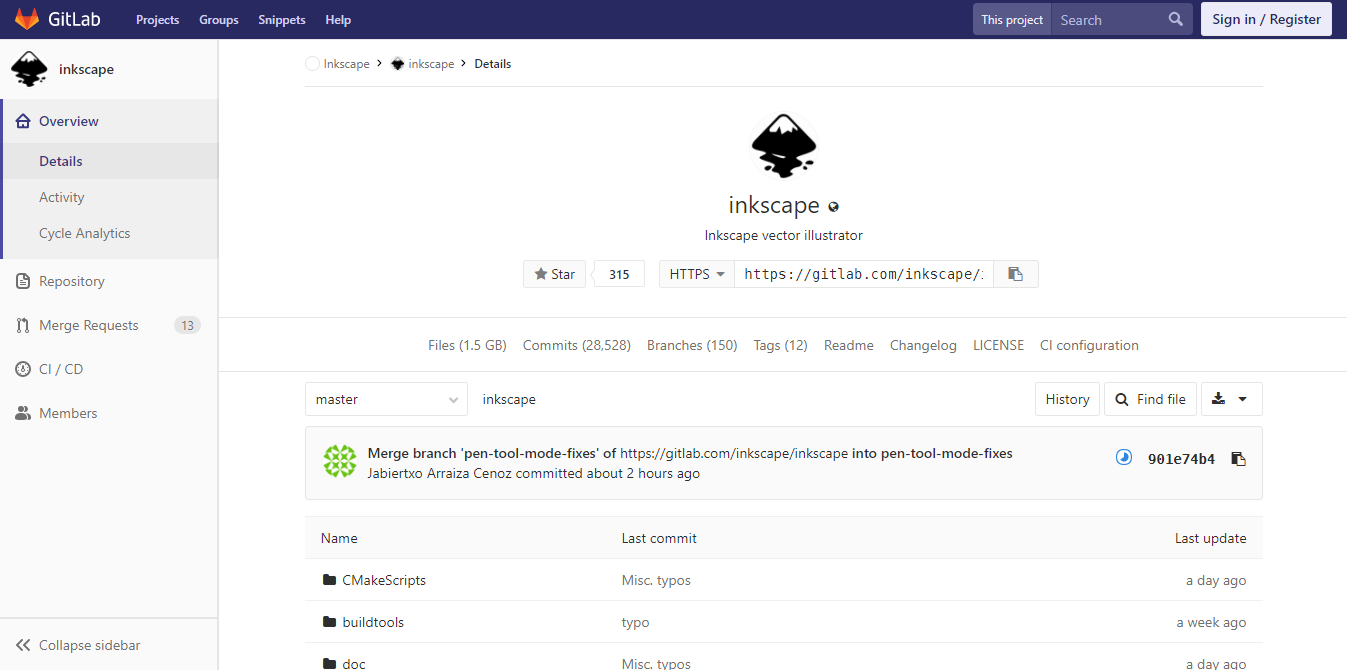Click the GitLab fox logo
This screenshot has height=670, width=1347.
point(27,19)
